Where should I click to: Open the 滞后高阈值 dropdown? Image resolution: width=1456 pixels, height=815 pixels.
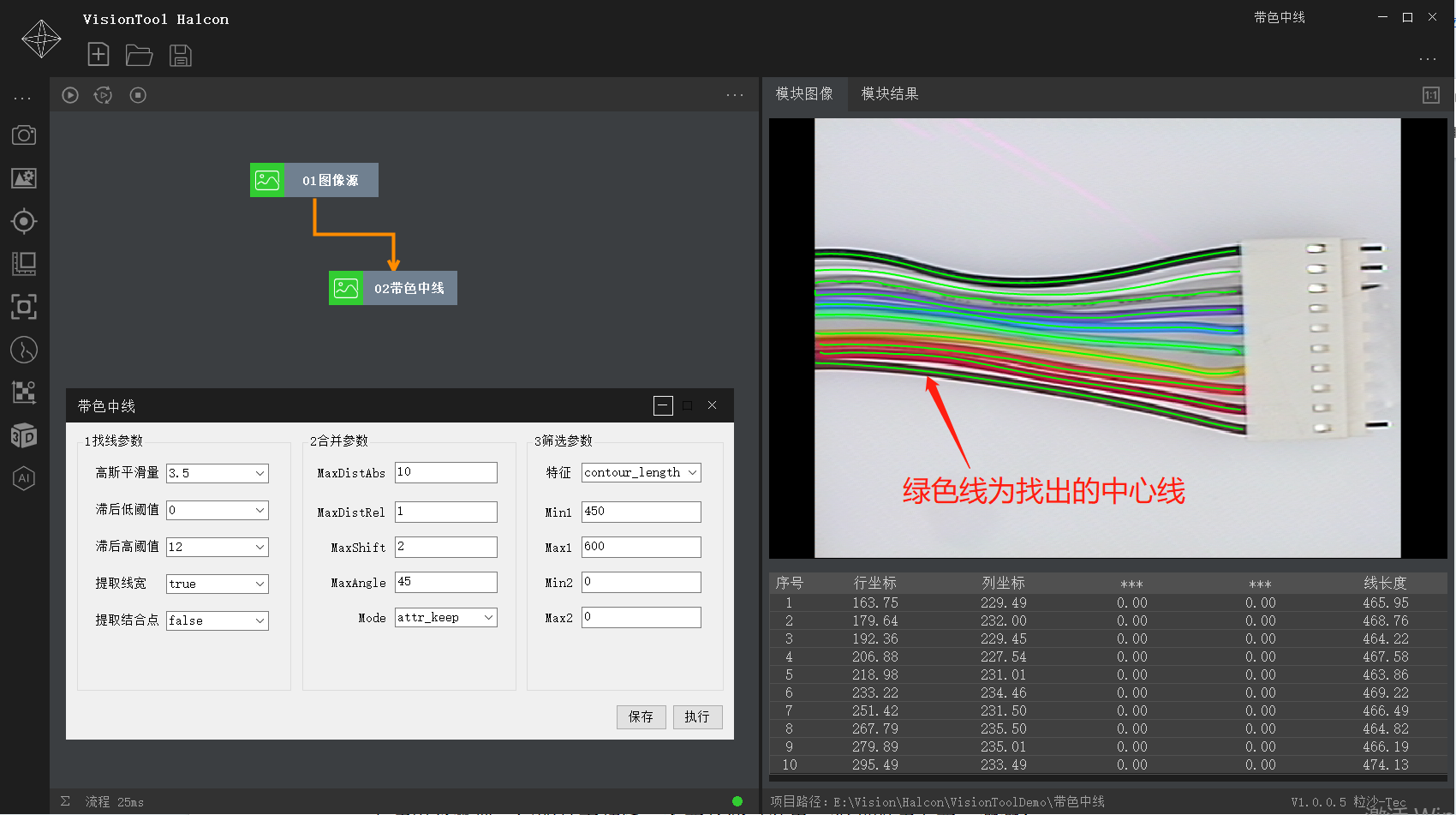[x=218, y=547]
